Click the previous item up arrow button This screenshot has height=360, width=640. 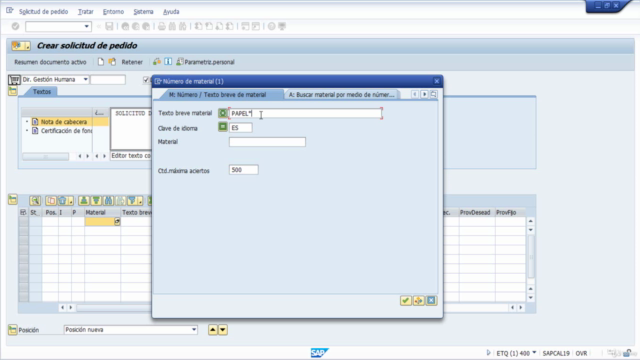(213, 330)
